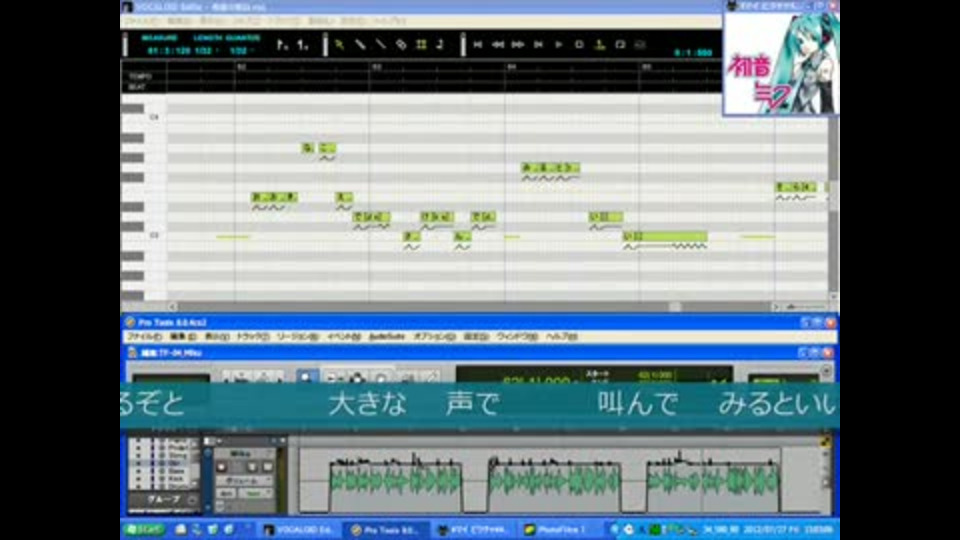Click the VOCALOID horizontal scrollbar thumb
This screenshot has height=540, width=960.
(x=674, y=306)
